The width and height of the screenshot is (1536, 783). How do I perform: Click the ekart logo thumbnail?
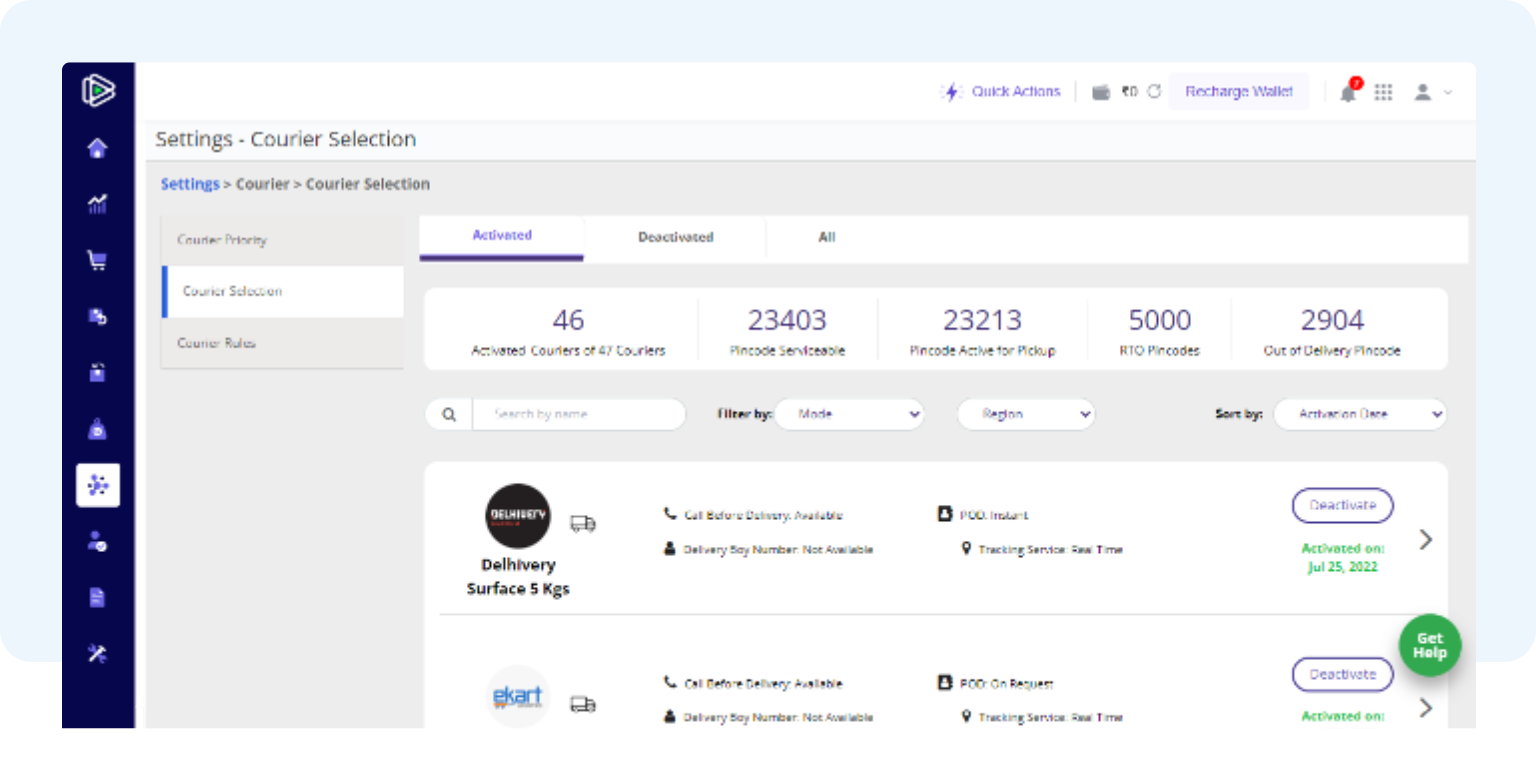pyautogui.click(x=518, y=696)
